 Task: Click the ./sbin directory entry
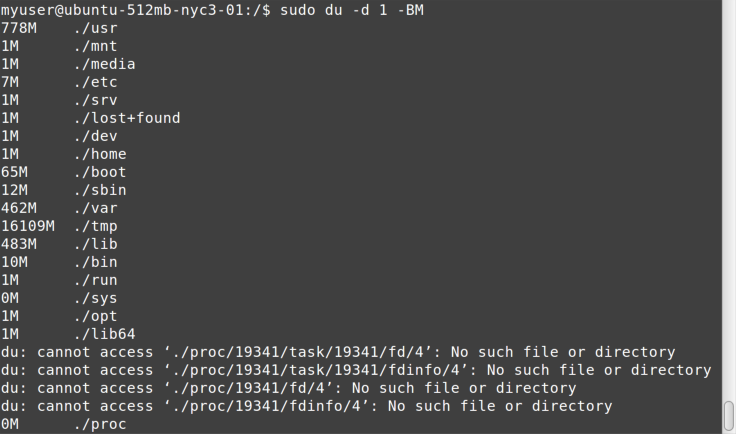click(100, 190)
